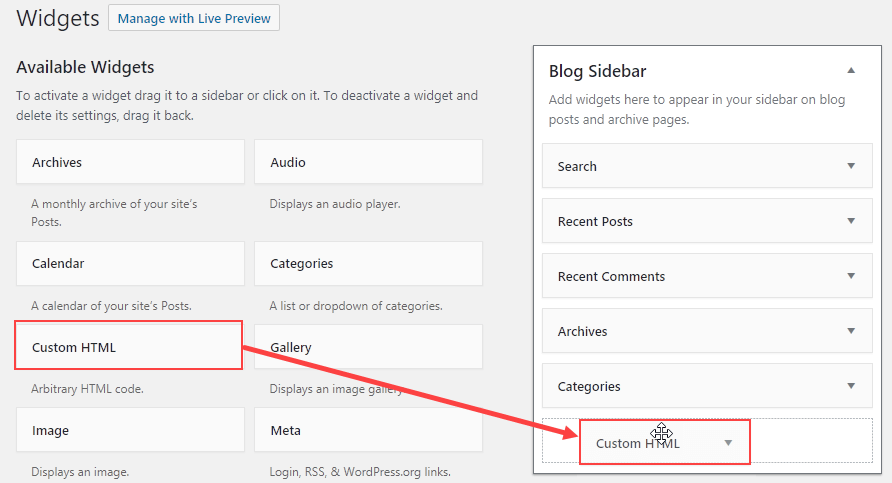Select the Archives available widget
This screenshot has height=483, width=892.
tap(130, 162)
